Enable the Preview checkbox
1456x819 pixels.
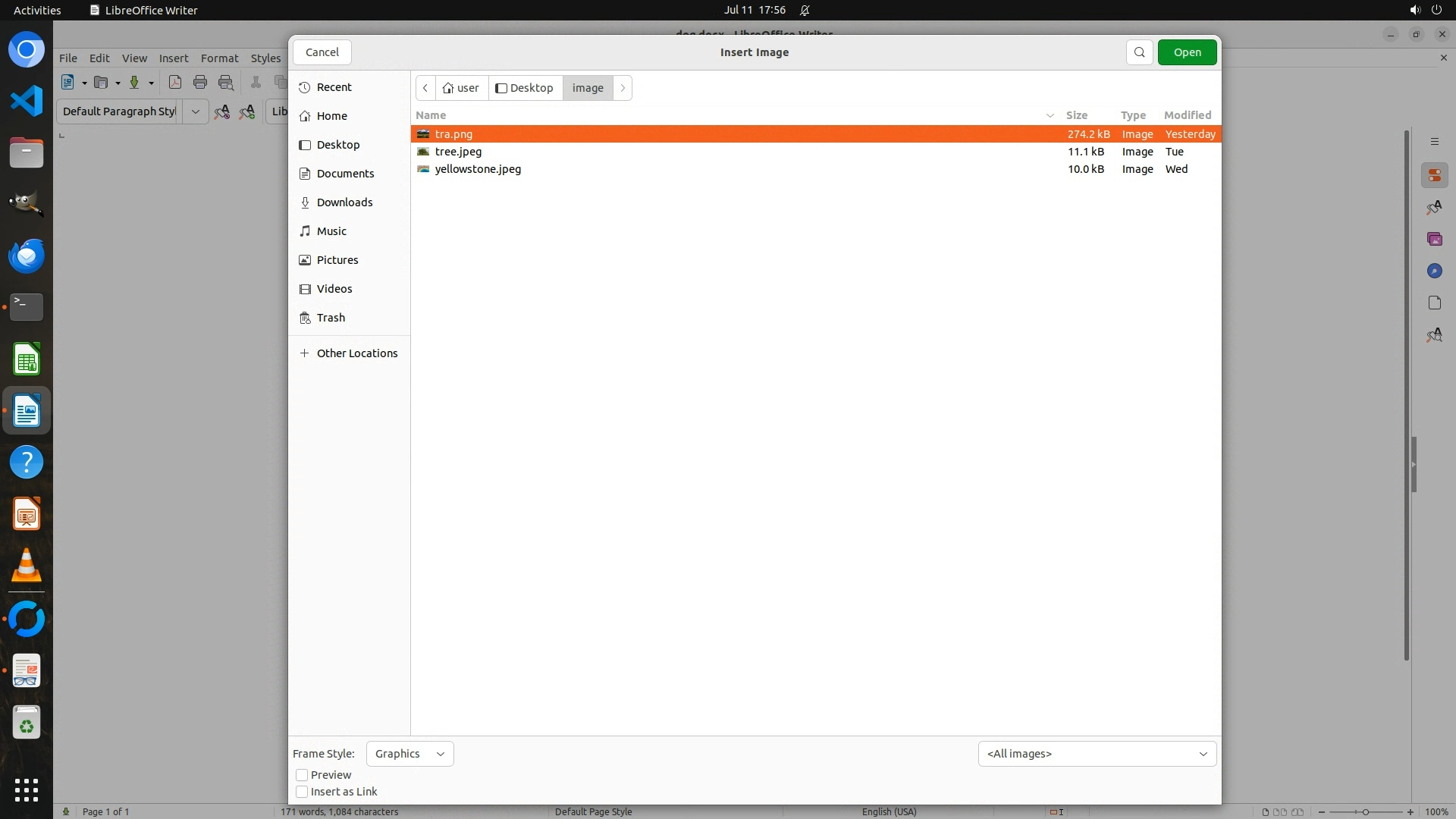click(x=302, y=775)
